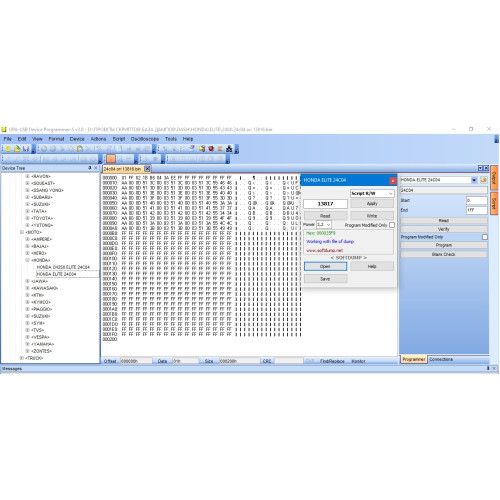Viewport: 500px width, 500px height.
Task: Open the Format menu
Action: point(56,139)
